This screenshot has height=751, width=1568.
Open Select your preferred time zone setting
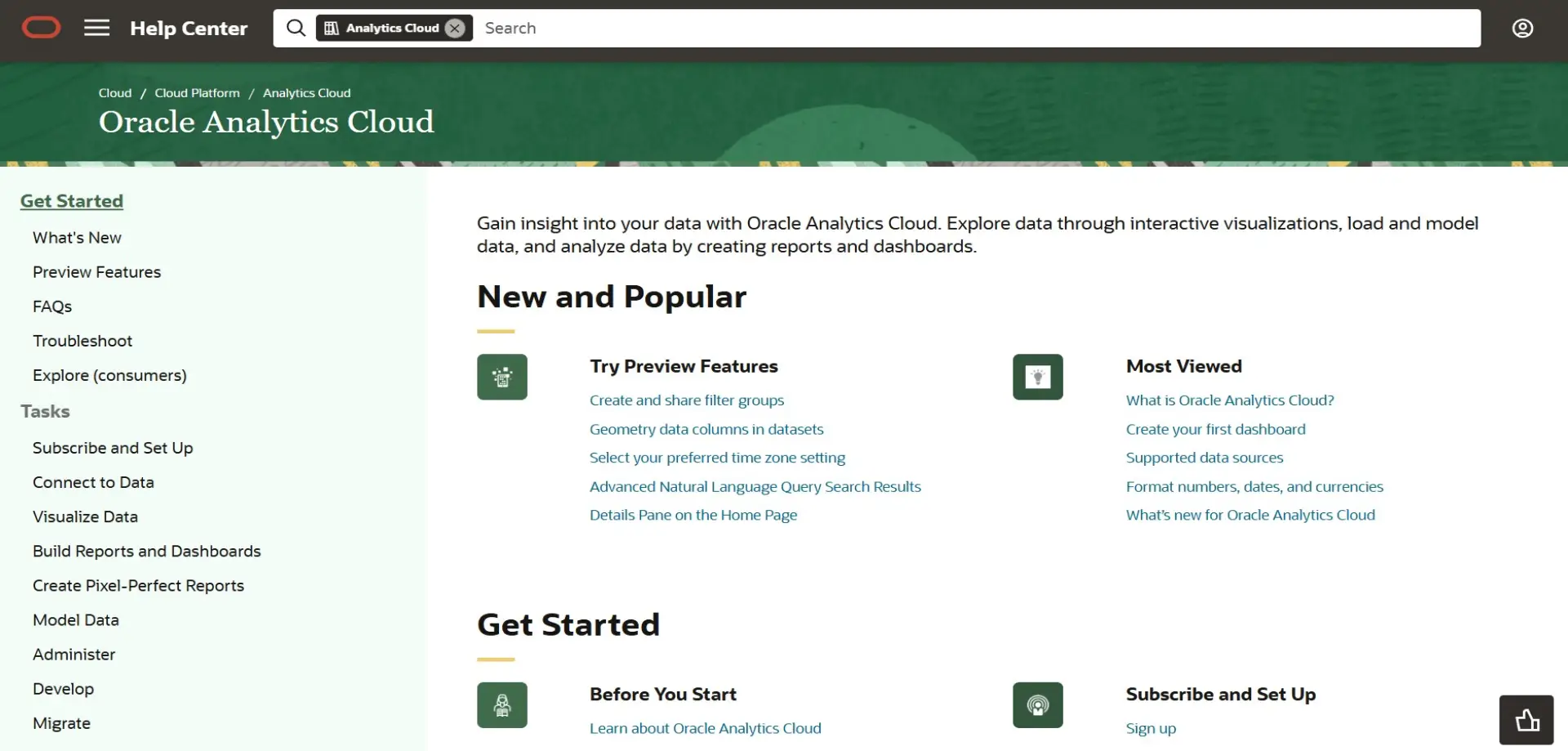click(717, 458)
